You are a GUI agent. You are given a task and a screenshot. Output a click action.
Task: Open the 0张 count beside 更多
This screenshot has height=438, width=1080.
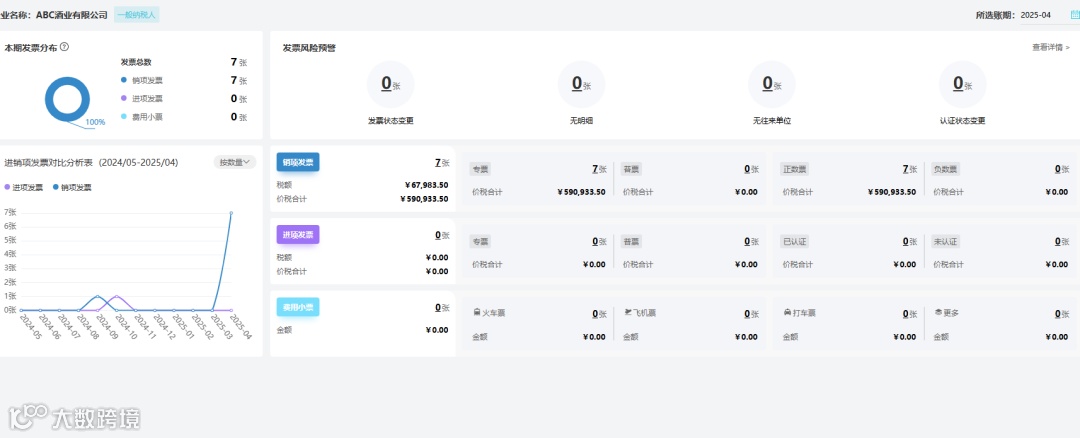click(1061, 314)
